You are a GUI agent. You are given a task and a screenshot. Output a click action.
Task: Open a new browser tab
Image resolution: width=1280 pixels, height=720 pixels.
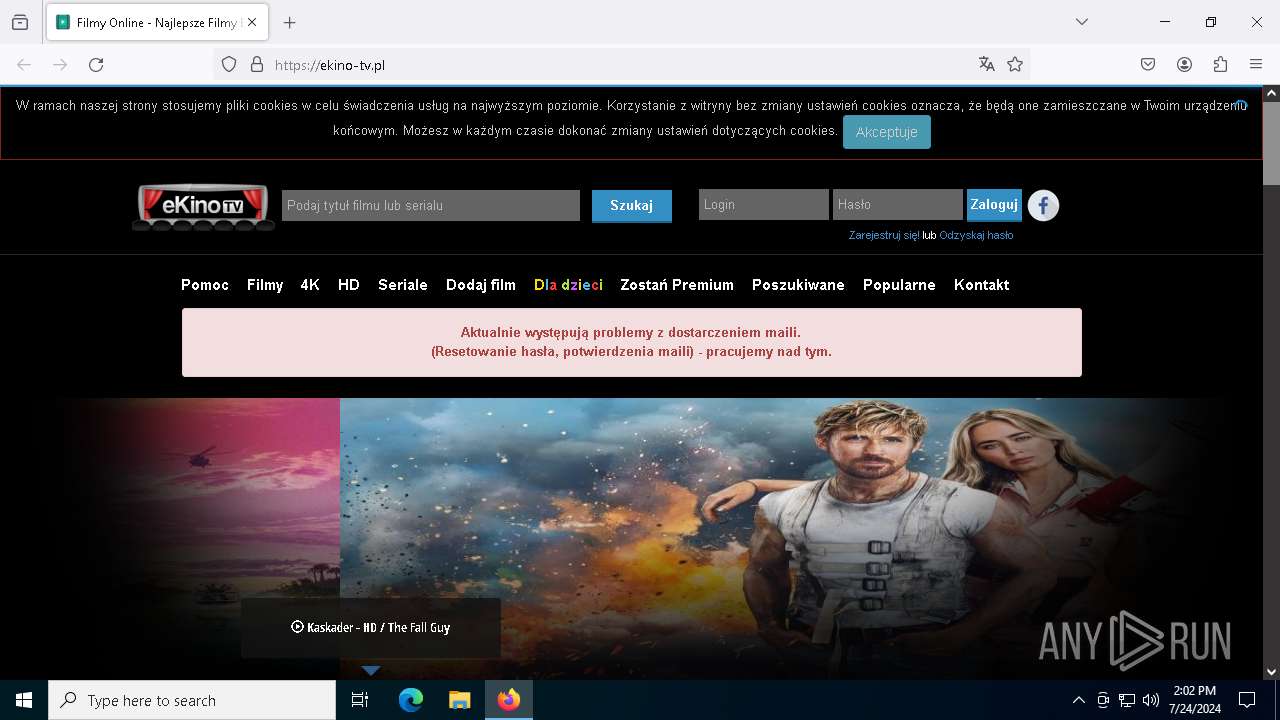pyautogui.click(x=290, y=22)
